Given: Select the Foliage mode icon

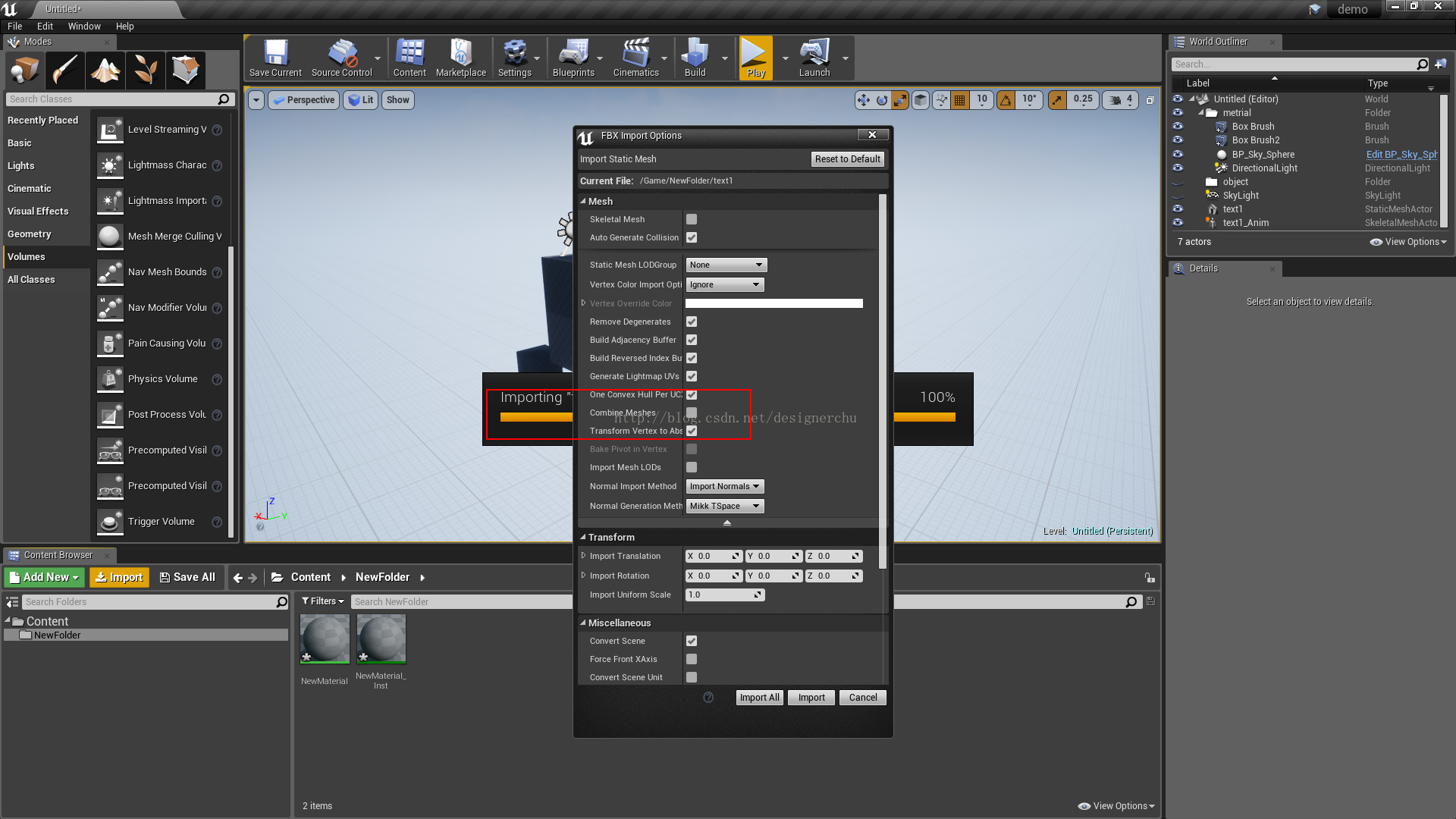Looking at the screenshot, I should 145,71.
